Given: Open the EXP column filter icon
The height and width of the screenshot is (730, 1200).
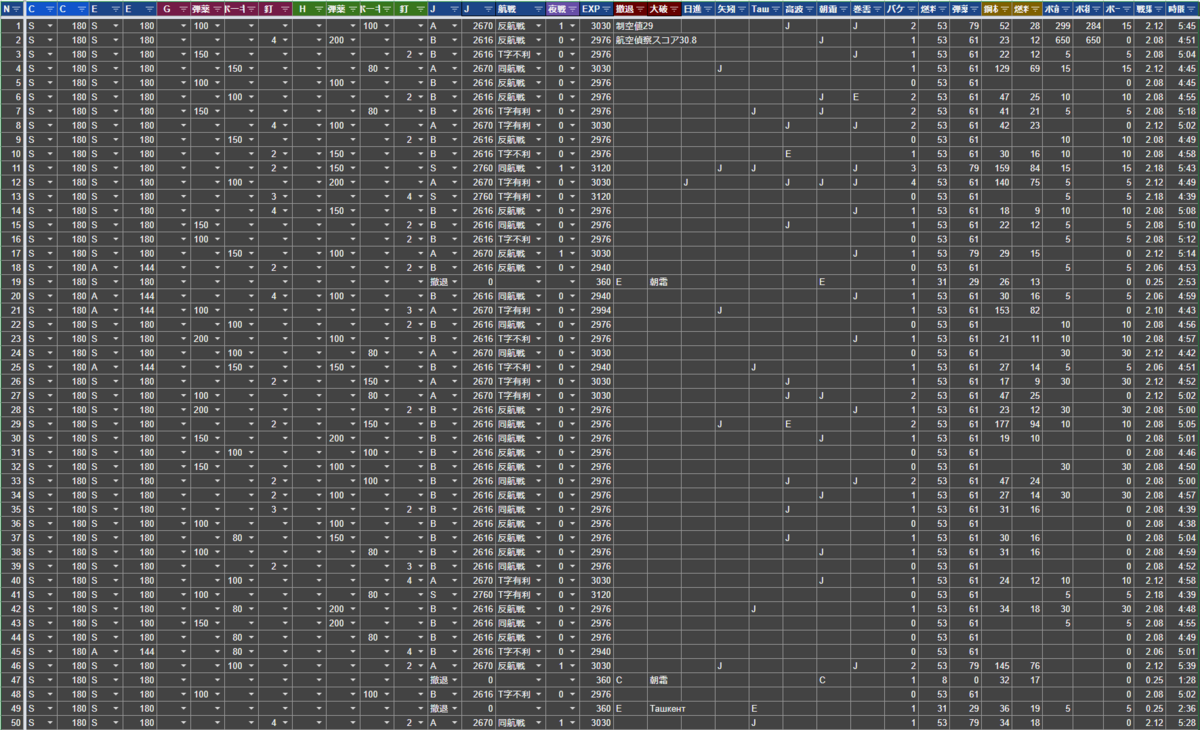Looking at the screenshot, I should [607, 8].
